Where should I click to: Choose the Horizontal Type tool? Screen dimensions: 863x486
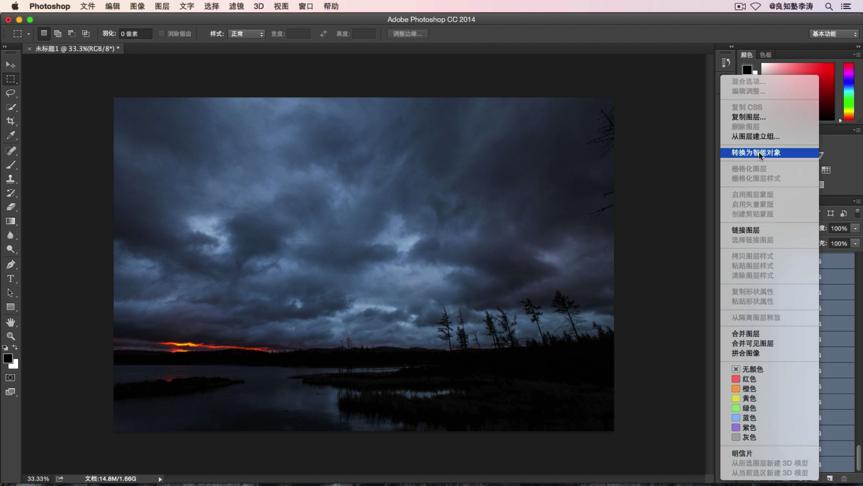11,279
